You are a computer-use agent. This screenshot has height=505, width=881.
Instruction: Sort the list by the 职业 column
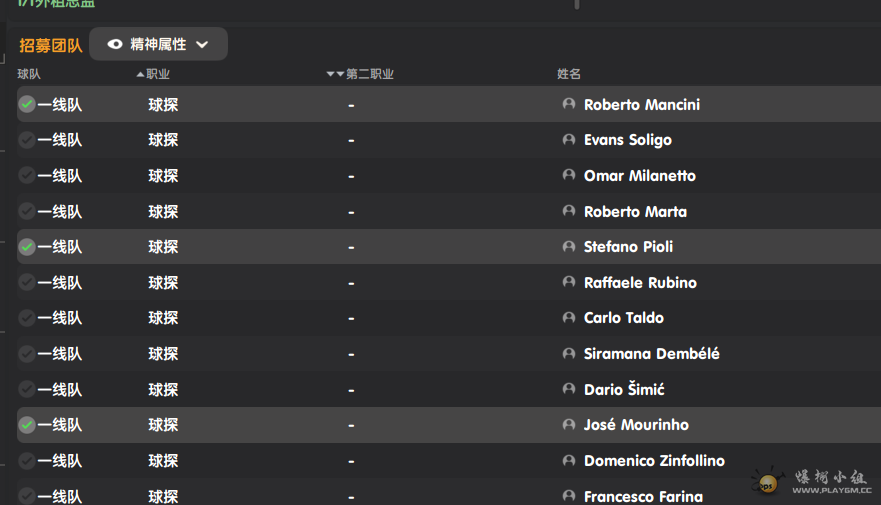[x=157, y=74]
